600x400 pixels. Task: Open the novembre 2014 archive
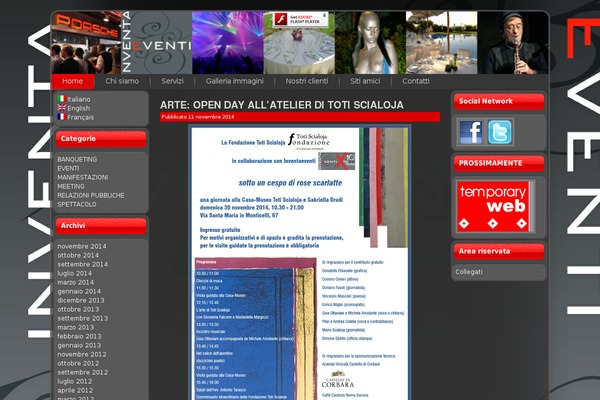pyautogui.click(x=82, y=246)
